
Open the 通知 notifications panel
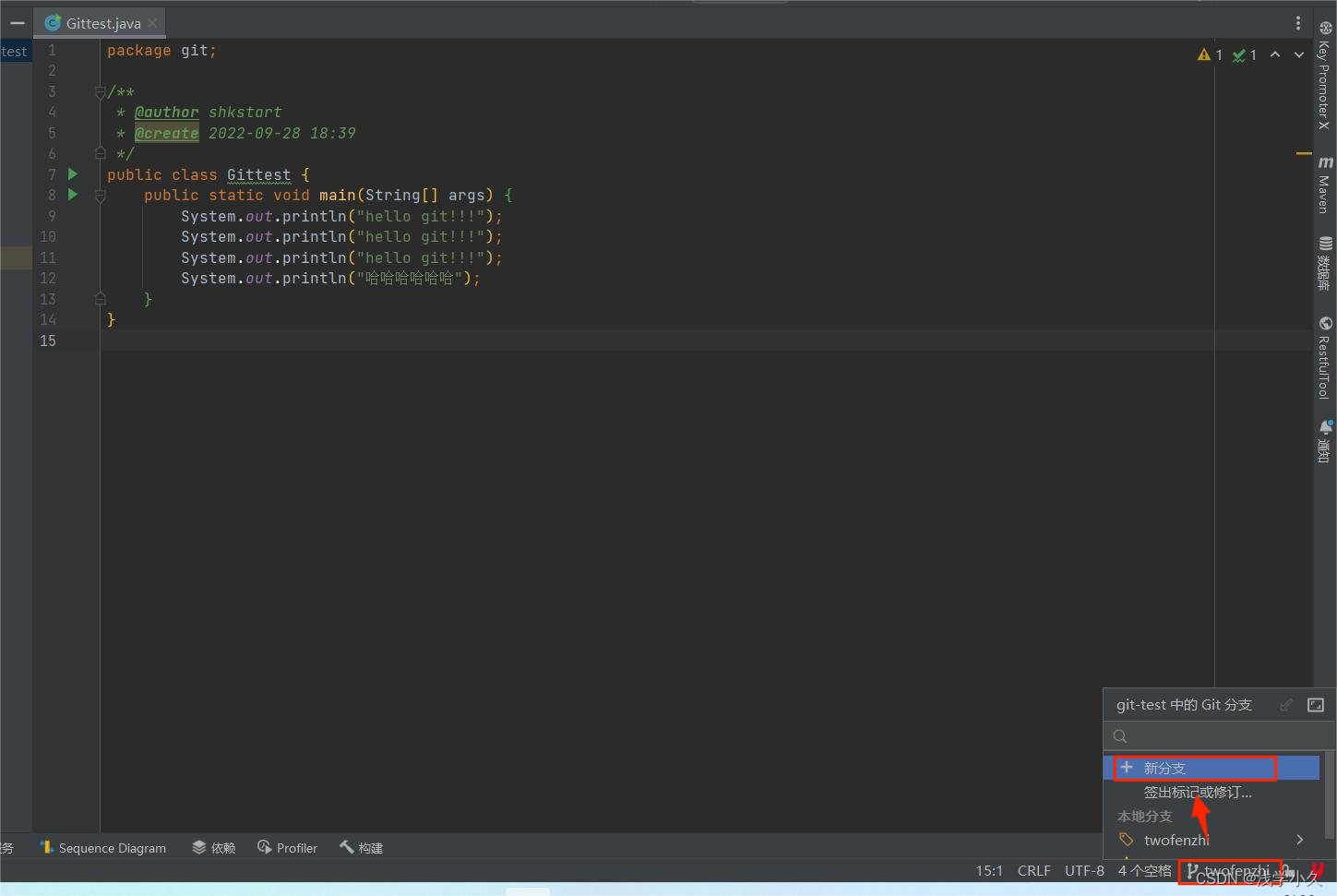[x=1325, y=441]
